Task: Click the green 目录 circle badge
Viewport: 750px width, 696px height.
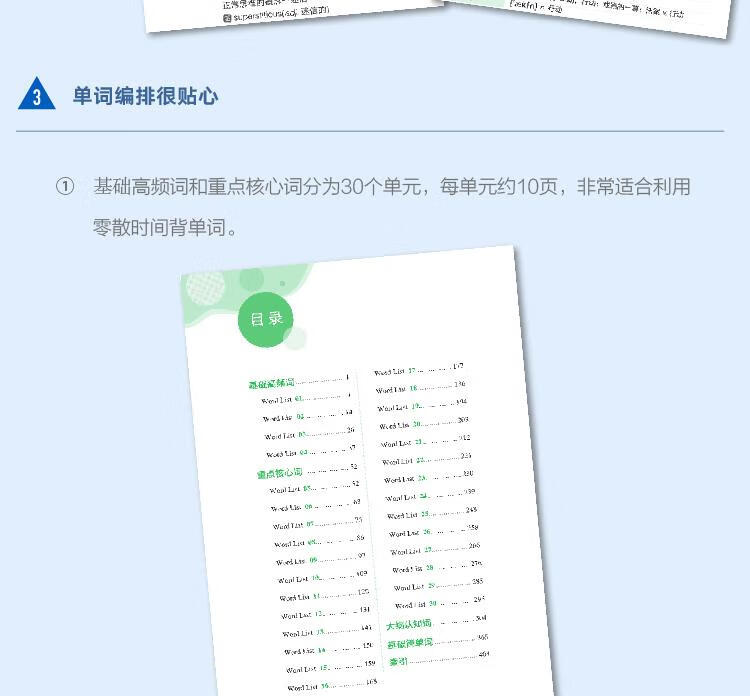Action: click(x=266, y=320)
